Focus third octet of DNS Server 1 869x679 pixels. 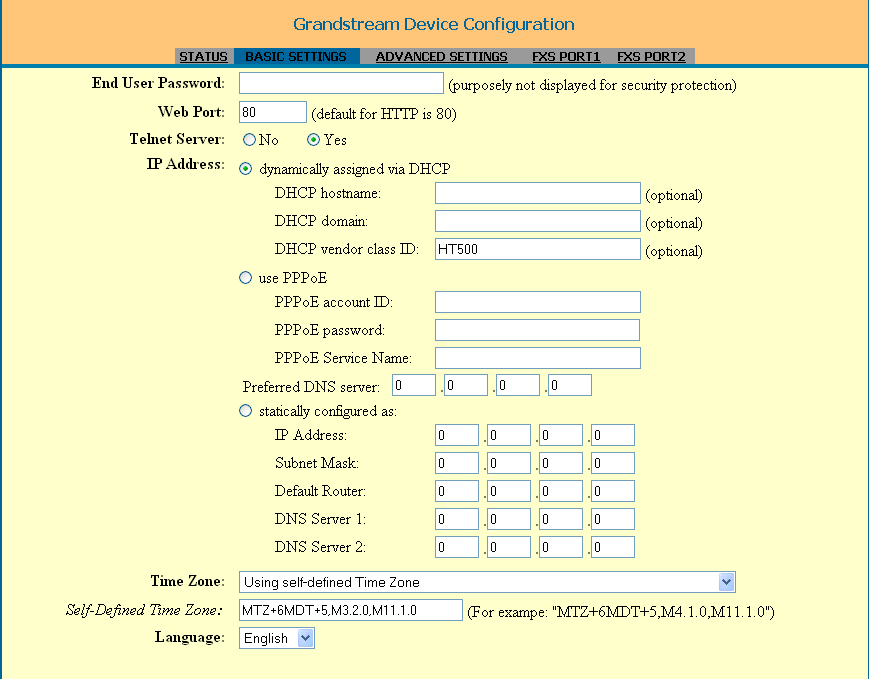[561, 519]
